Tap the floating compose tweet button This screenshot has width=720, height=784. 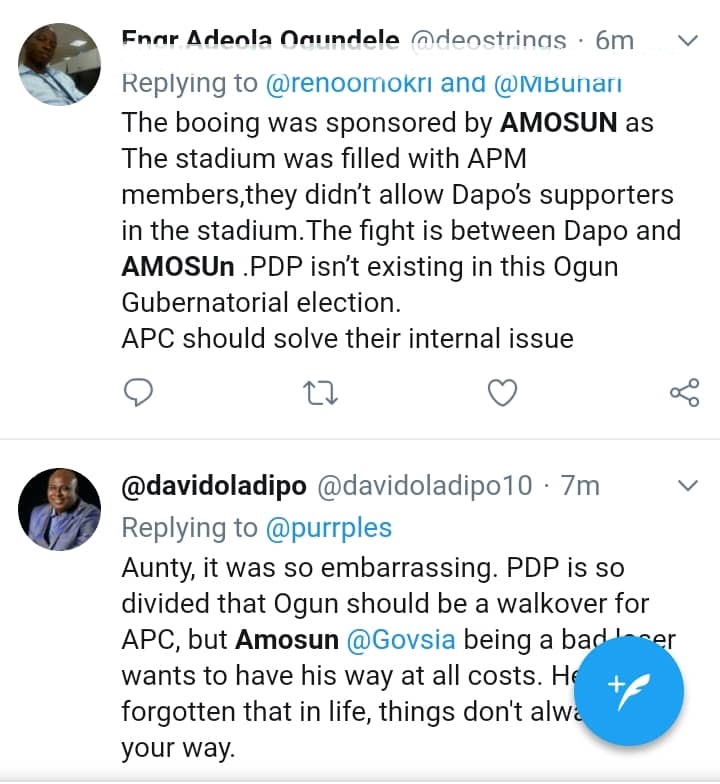[630, 691]
